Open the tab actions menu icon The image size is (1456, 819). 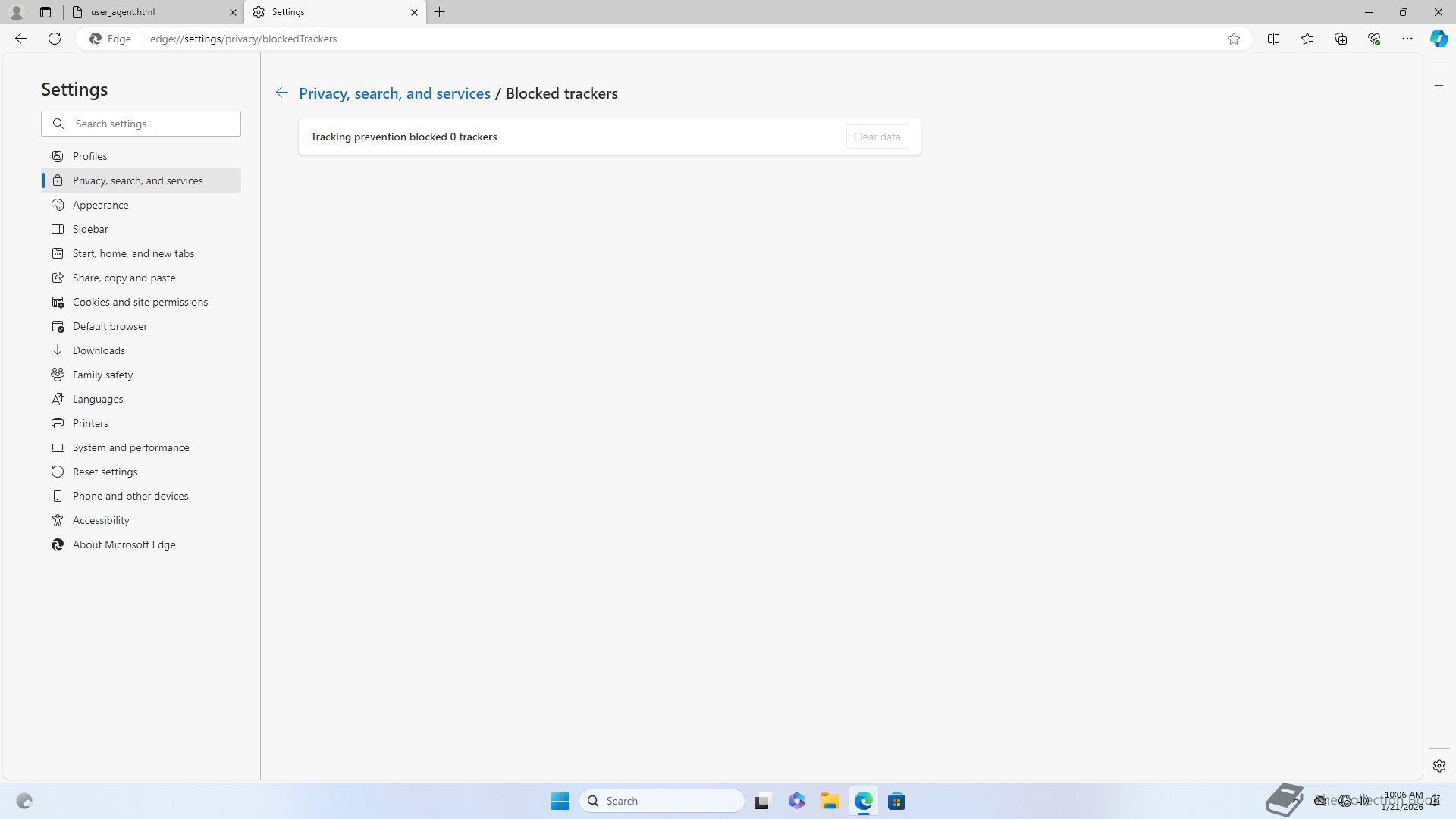tap(45, 12)
